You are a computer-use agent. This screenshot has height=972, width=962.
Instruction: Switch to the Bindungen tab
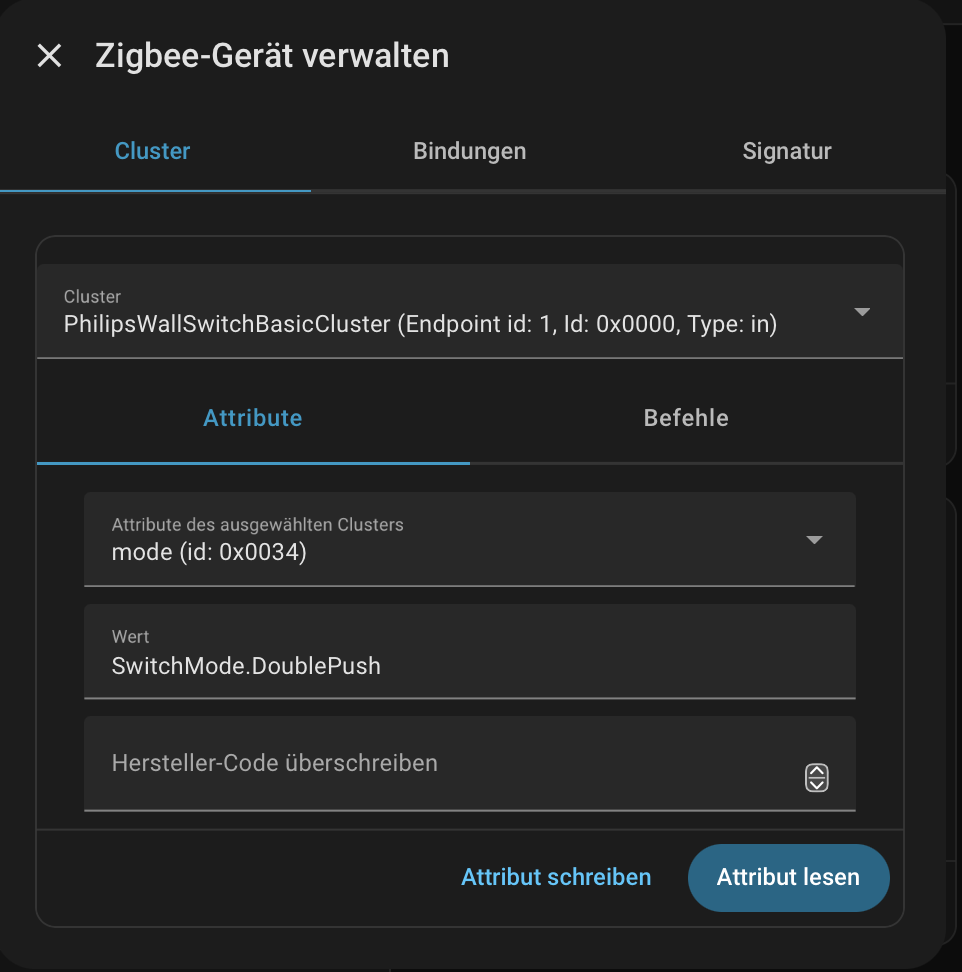pos(469,151)
